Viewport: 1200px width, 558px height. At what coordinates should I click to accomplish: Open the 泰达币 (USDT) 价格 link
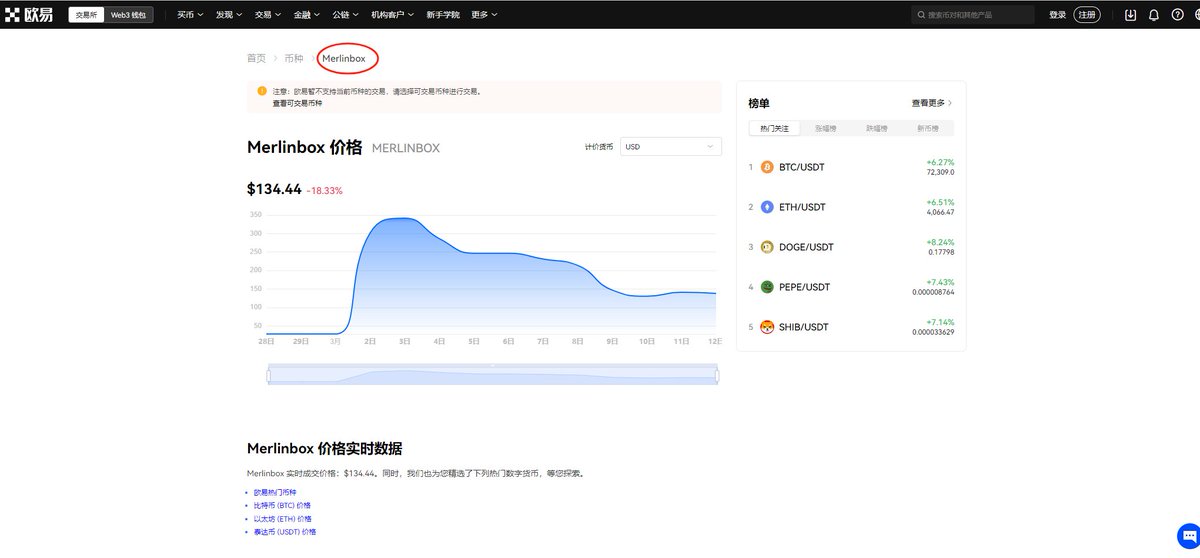[285, 532]
